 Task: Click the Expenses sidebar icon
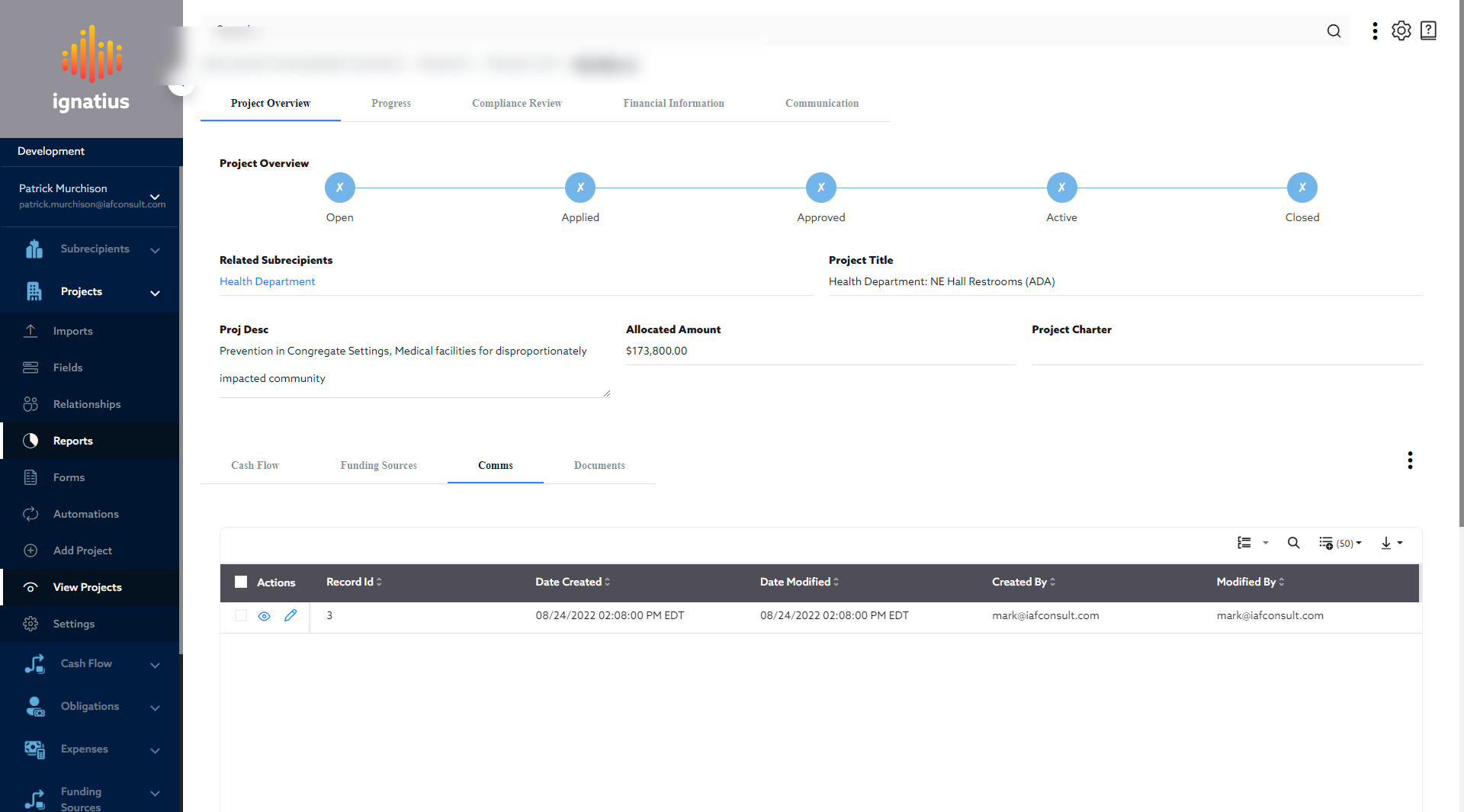coord(34,749)
